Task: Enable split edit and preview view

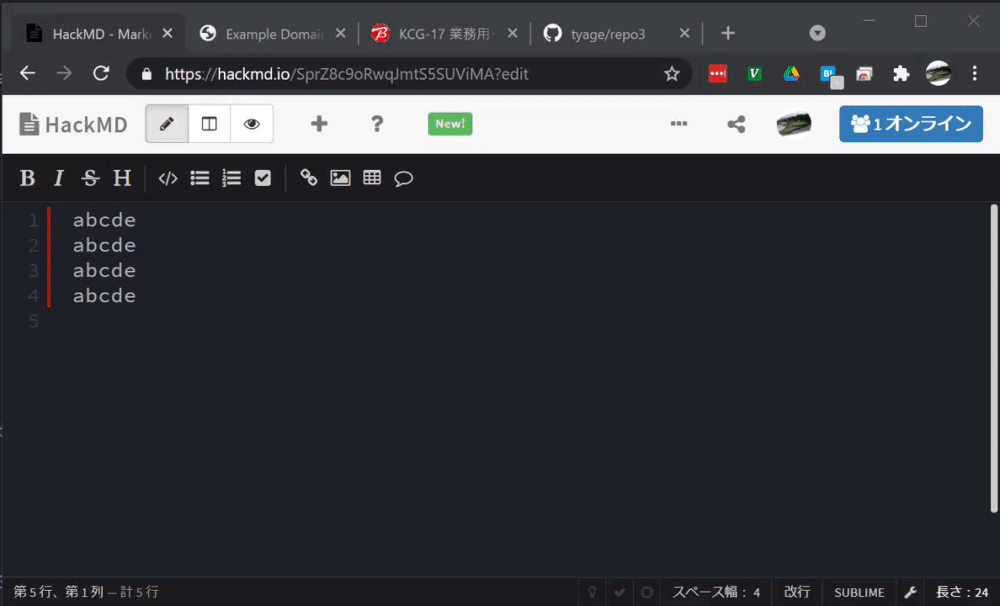Action: pos(210,124)
